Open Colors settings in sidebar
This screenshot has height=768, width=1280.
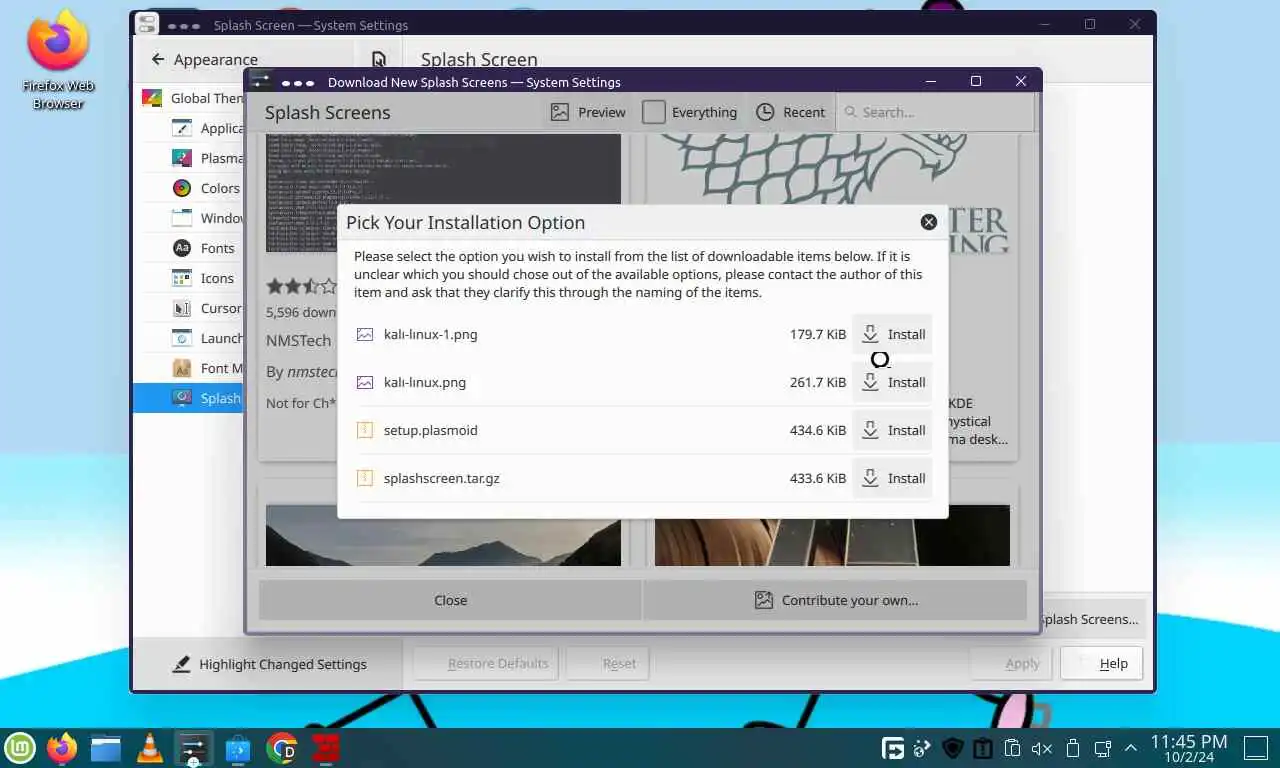pyautogui.click(x=206, y=188)
